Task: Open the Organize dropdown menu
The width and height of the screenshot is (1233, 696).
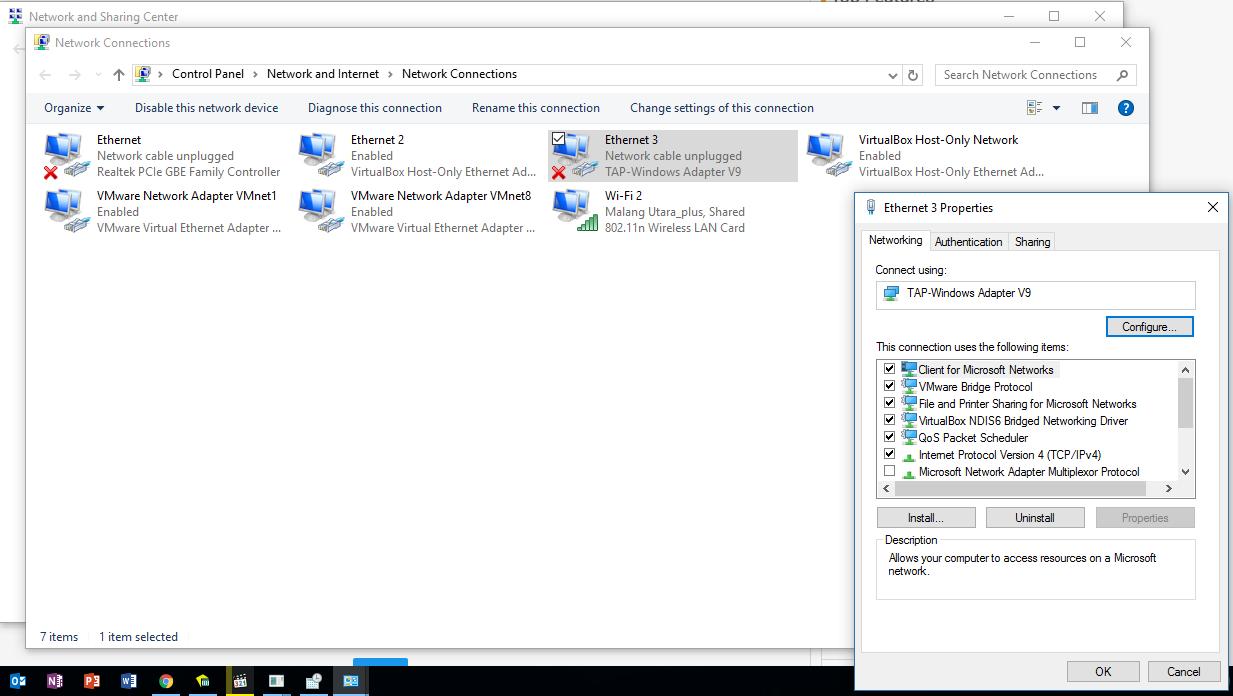Action: 74,108
